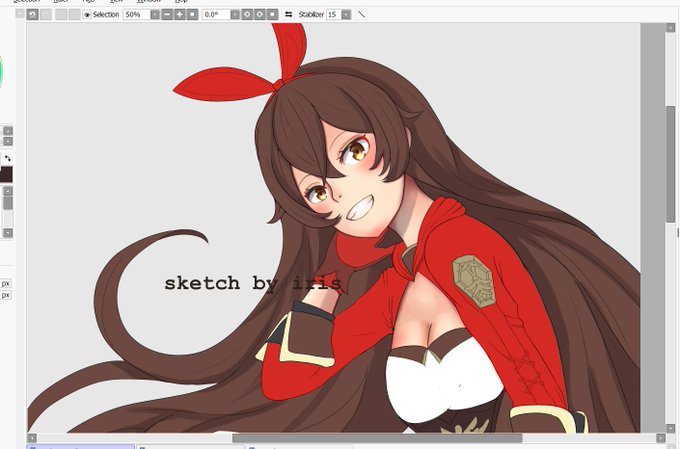Click the canvas vertical scrollbar up arrow

[x=670, y=28]
